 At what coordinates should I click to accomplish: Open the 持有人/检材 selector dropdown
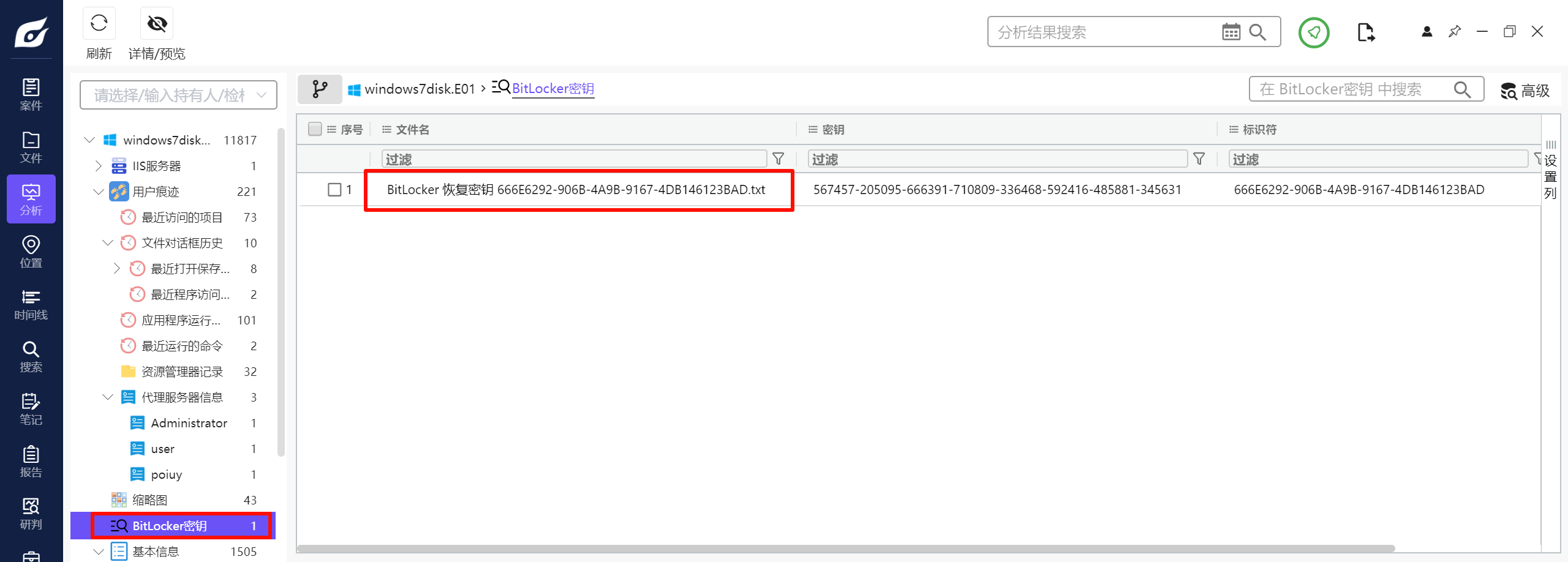click(x=178, y=95)
